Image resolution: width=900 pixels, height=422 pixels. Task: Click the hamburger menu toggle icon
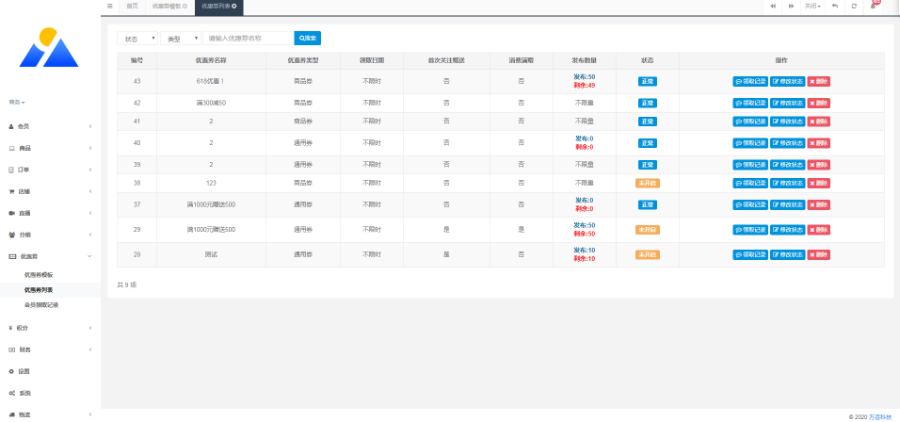tap(110, 6)
